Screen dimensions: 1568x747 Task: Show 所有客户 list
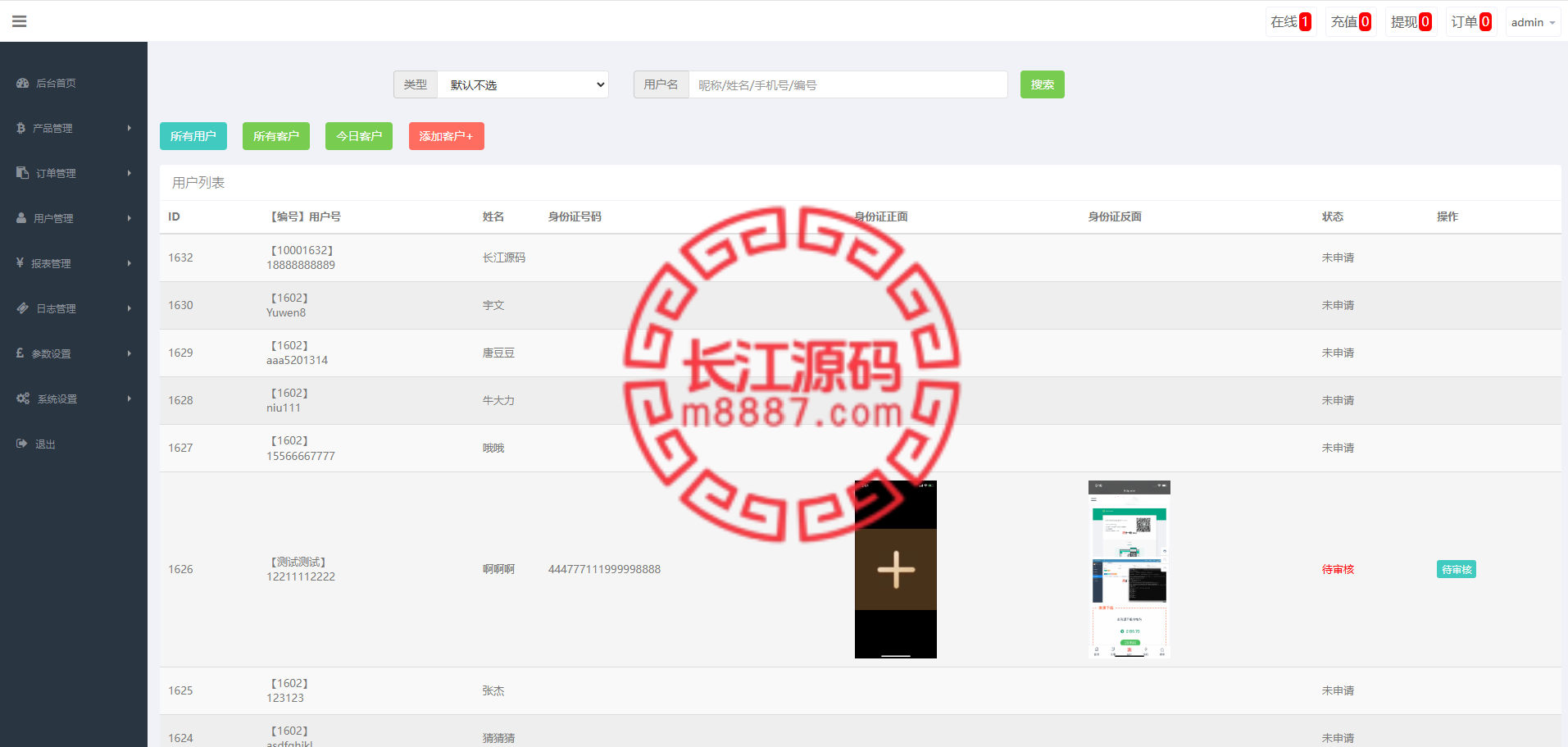276,136
